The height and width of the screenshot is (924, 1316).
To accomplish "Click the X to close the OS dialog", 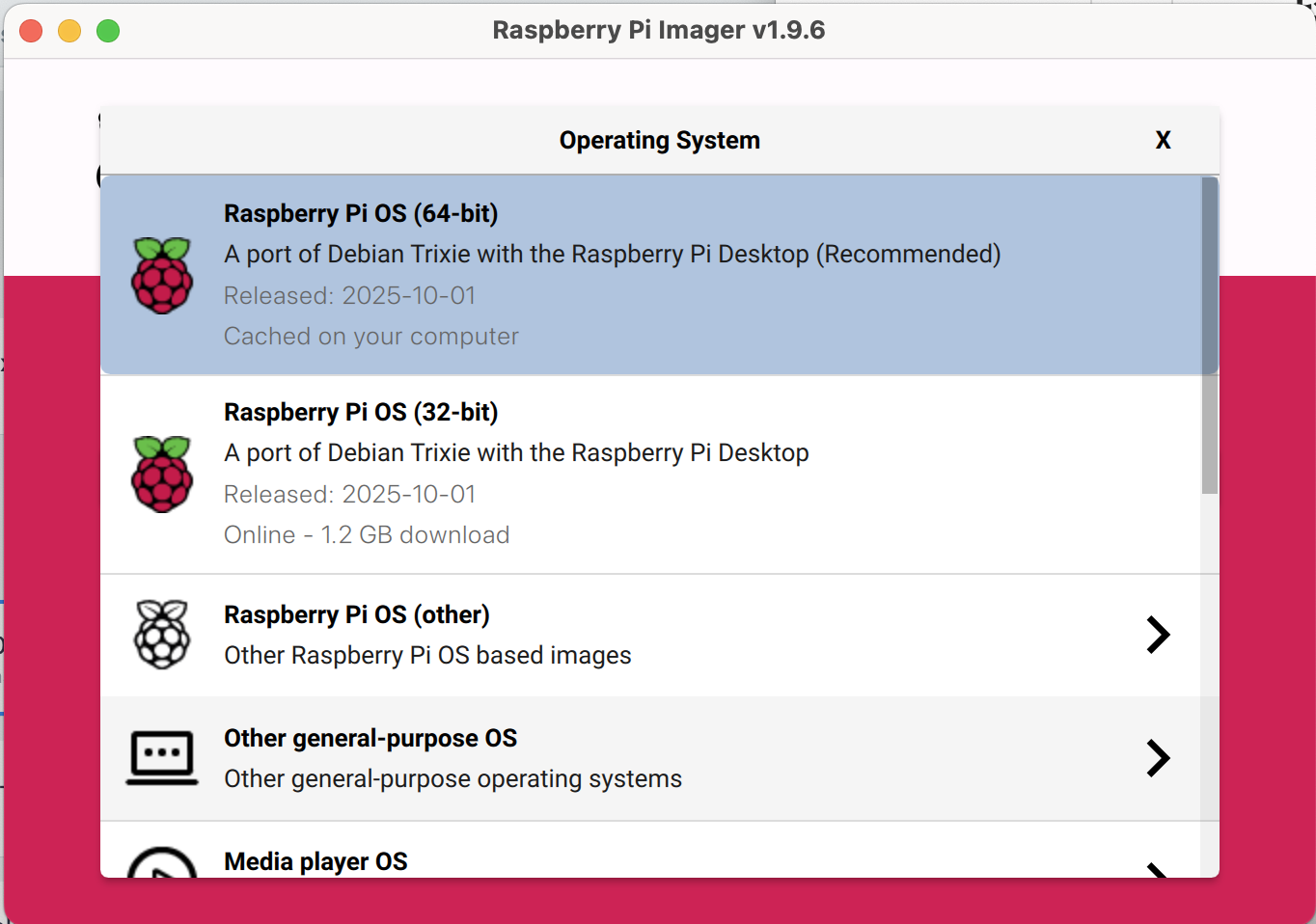I will pyautogui.click(x=1163, y=140).
